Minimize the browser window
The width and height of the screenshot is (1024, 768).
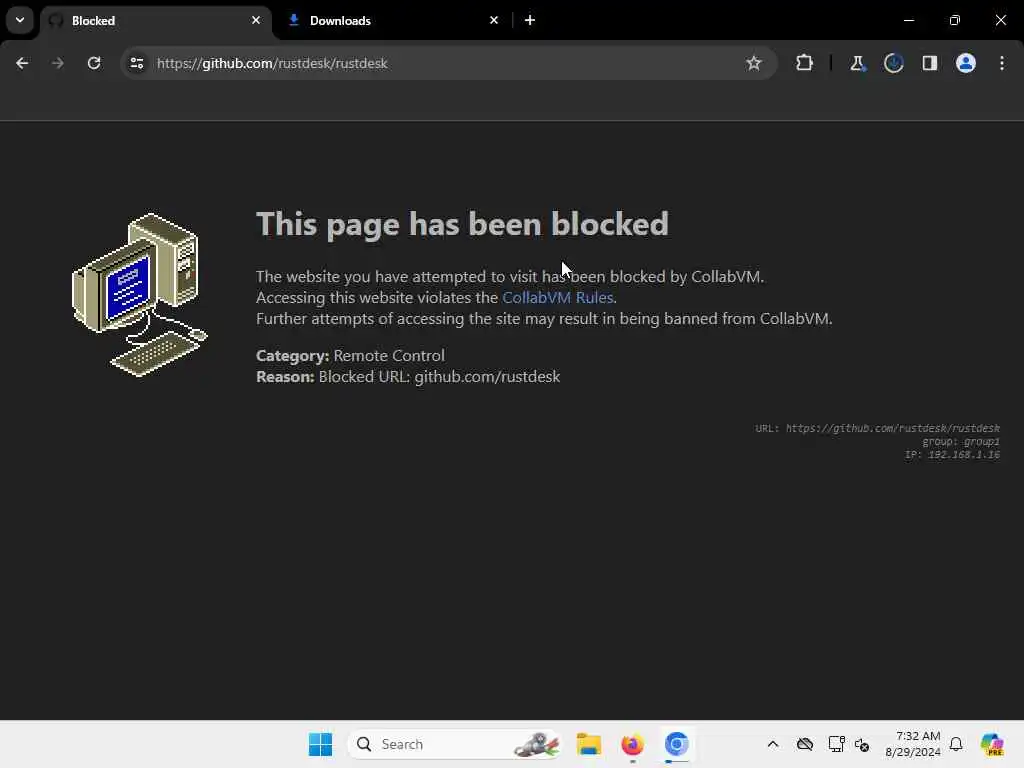click(908, 20)
